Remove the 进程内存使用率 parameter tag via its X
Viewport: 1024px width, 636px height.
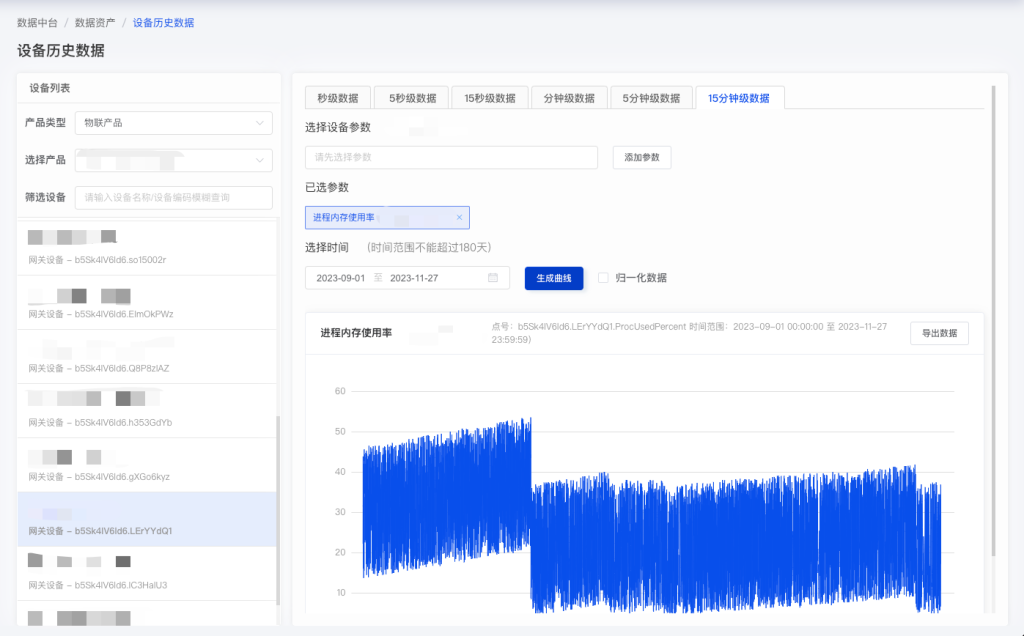460,217
